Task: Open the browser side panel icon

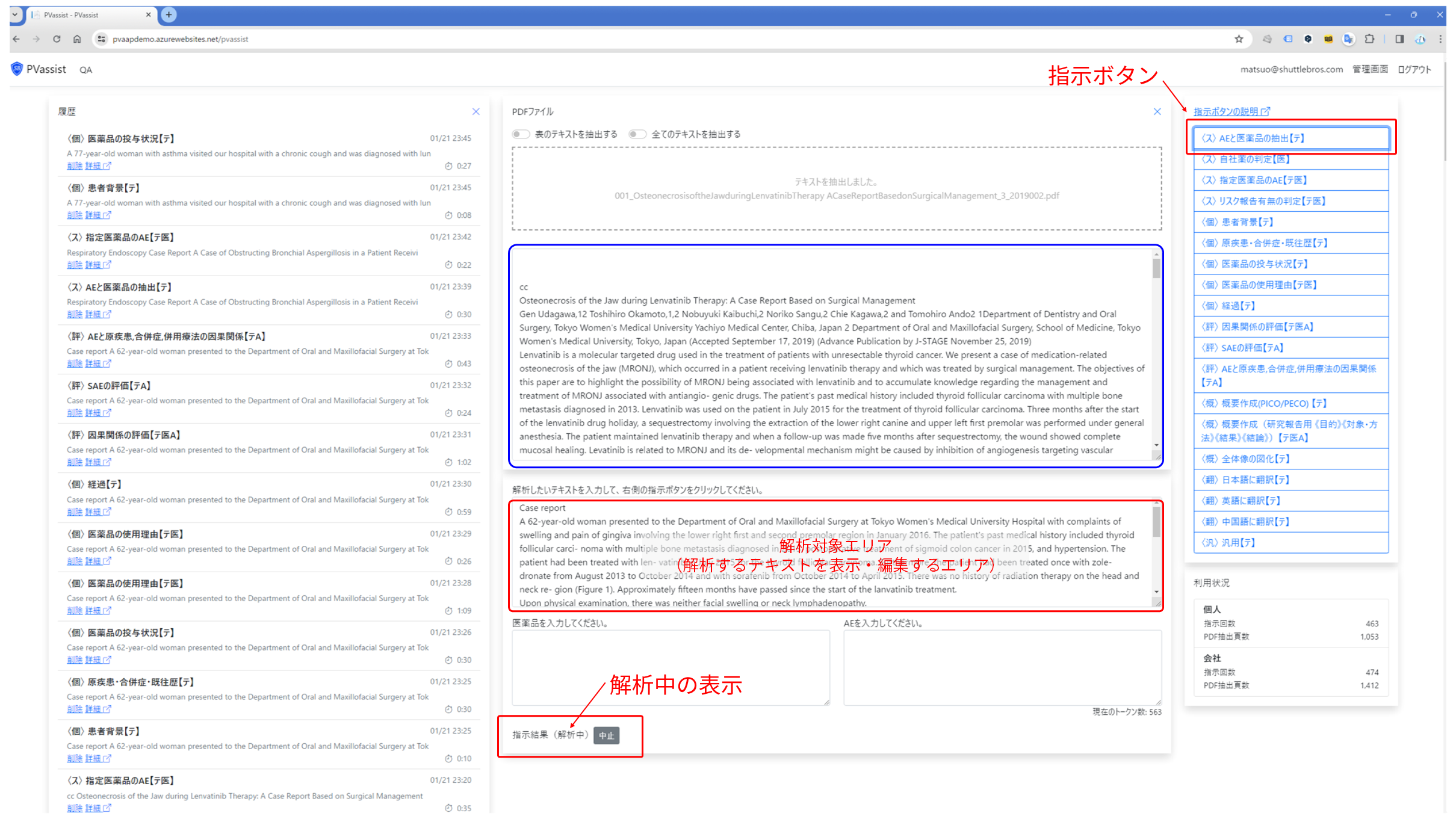Action: 1399,39
